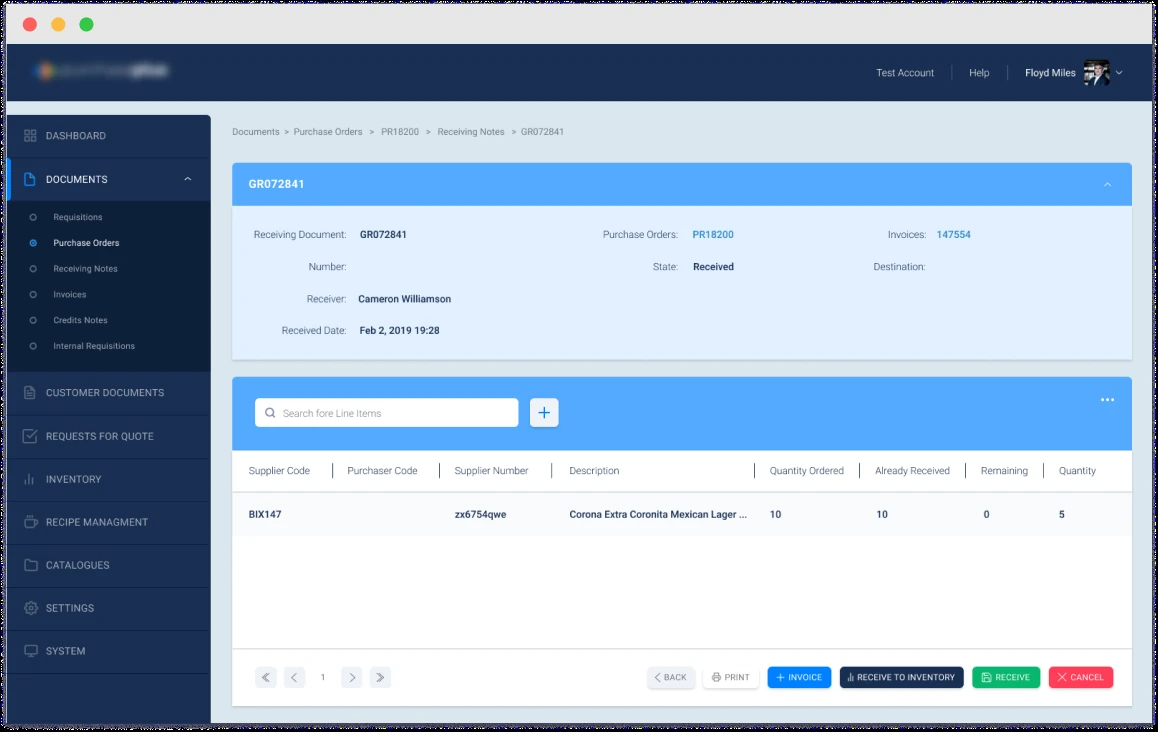
Task: Click the Receive to Inventory button
Action: tap(901, 677)
